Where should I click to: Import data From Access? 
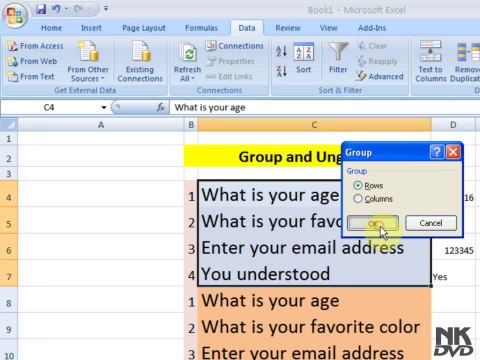point(35,46)
